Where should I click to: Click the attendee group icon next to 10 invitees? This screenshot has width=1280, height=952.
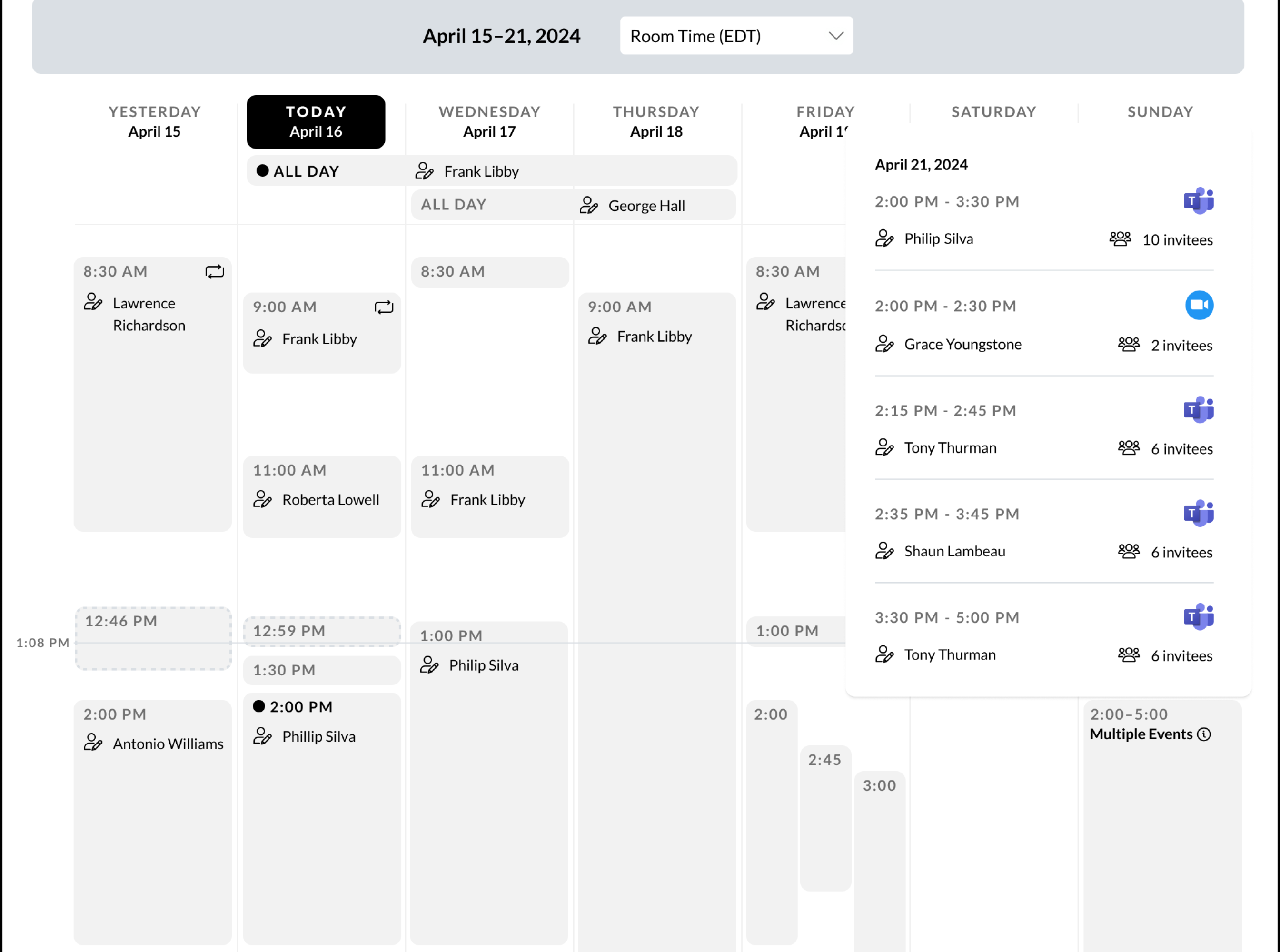click(x=1121, y=238)
